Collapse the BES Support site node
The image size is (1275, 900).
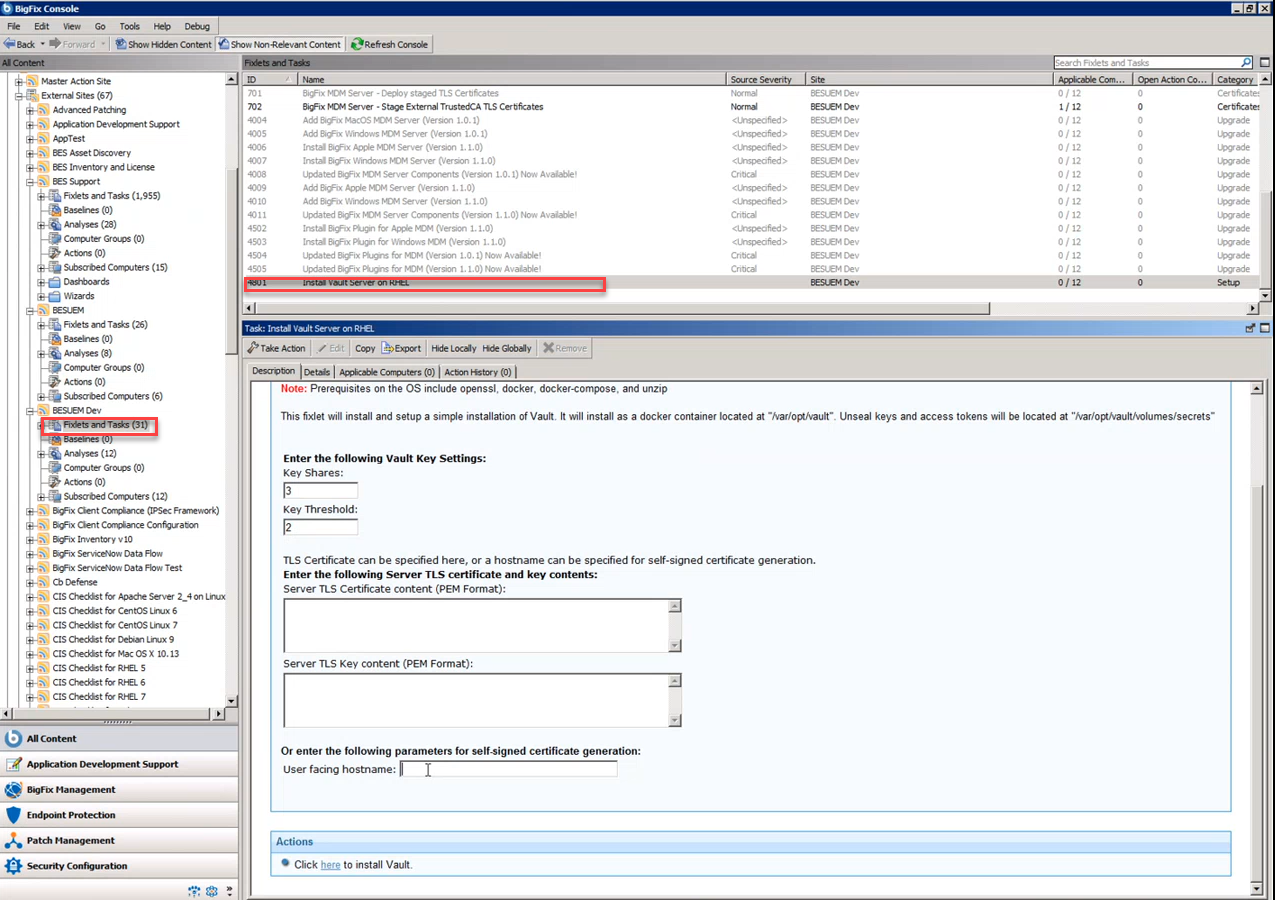point(30,182)
